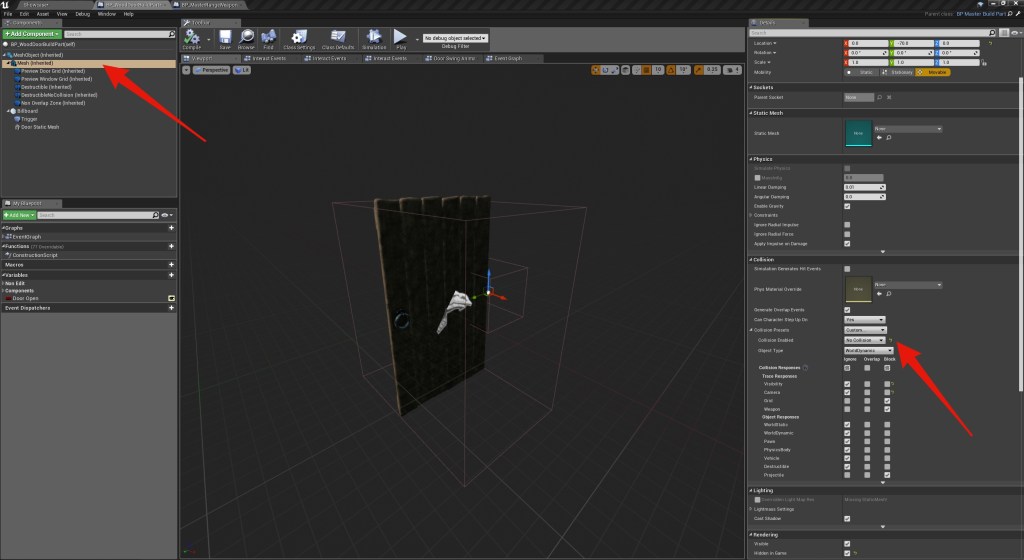Open the Collision Enabled dropdown
Image resolution: width=1024 pixels, height=560 pixels.
[866, 340]
